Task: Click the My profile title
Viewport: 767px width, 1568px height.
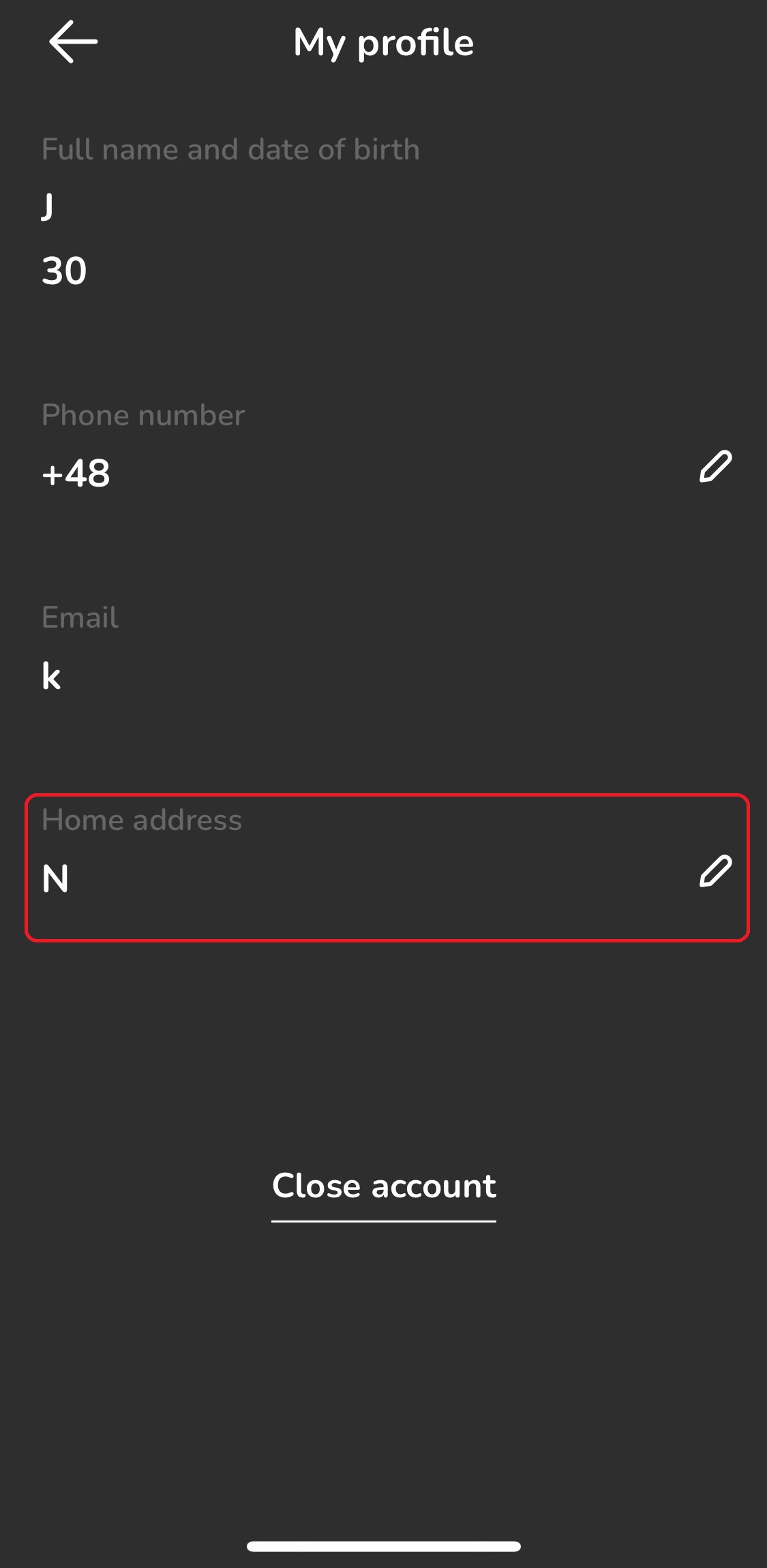Action: pos(383,43)
